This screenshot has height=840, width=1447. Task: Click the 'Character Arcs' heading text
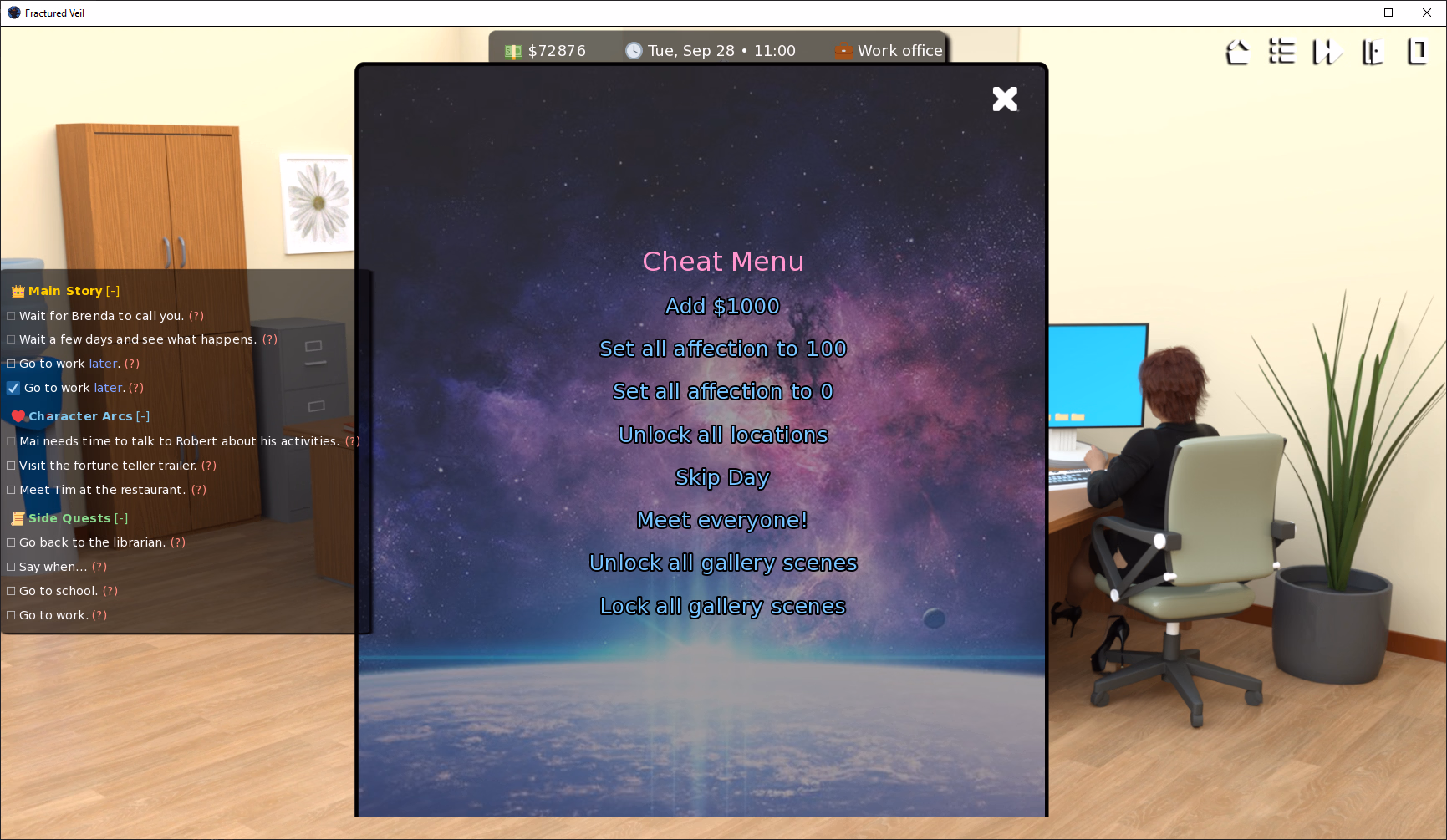coord(80,416)
